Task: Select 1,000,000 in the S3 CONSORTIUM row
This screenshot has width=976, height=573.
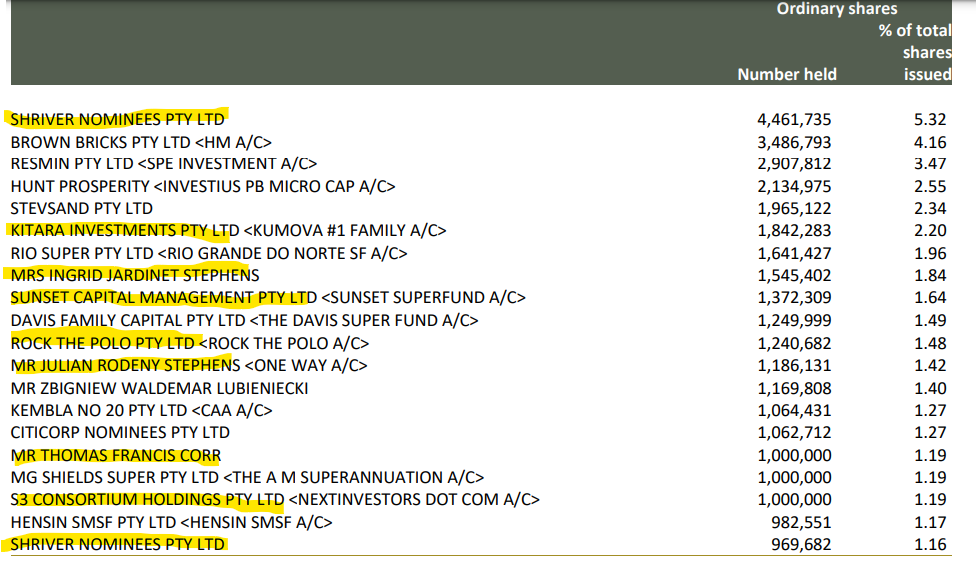Action: click(x=794, y=500)
